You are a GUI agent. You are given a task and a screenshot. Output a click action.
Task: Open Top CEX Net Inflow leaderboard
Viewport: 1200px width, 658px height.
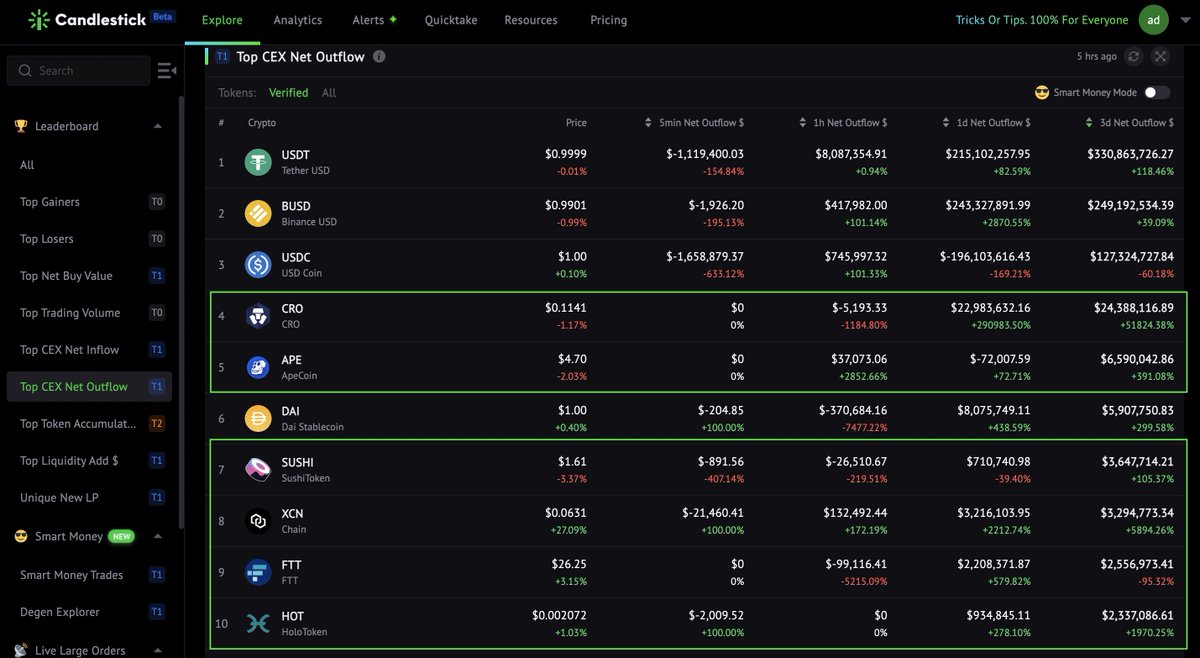click(70, 349)
